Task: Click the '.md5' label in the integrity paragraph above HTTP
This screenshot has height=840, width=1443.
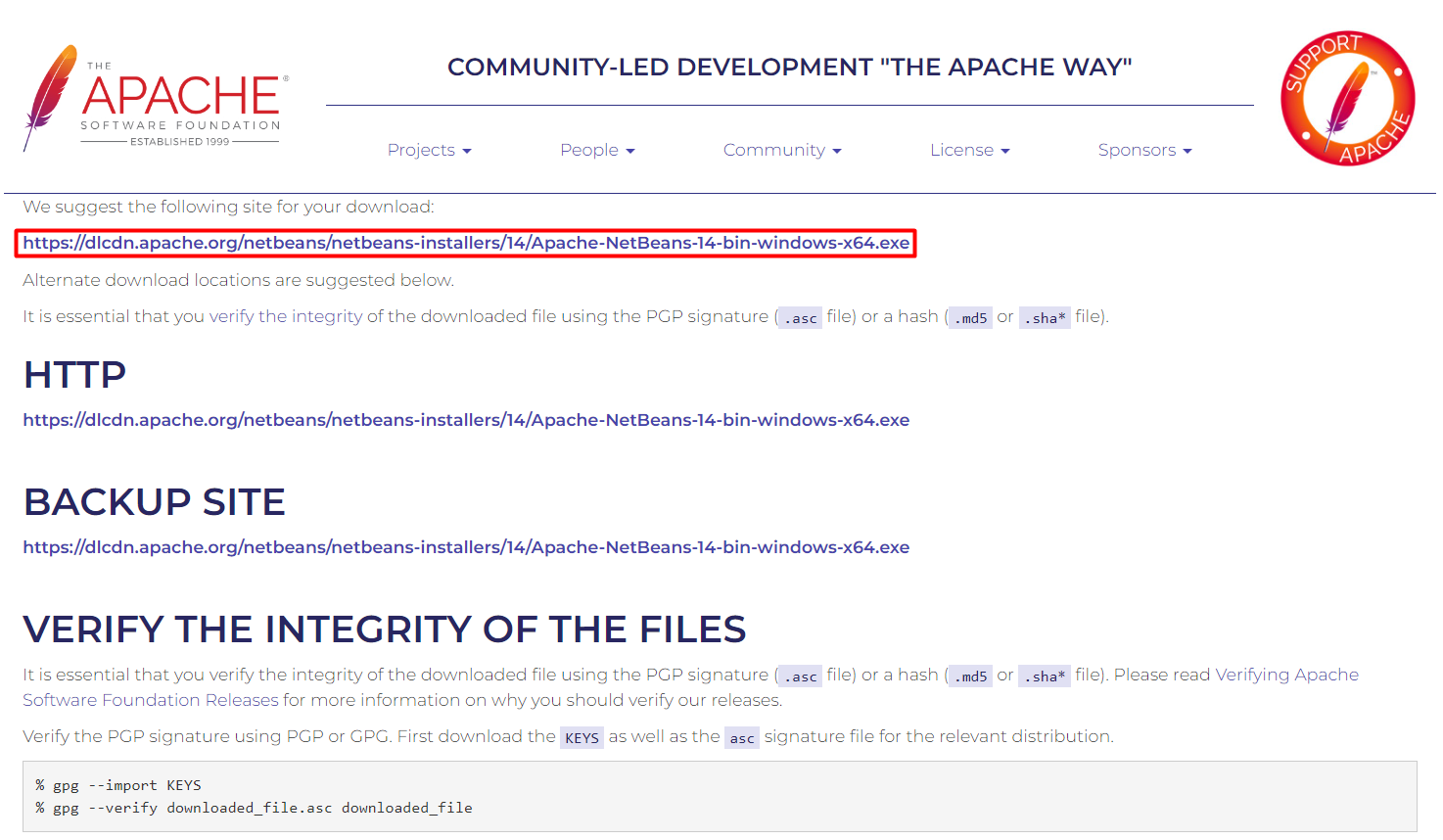Action: 970,317
